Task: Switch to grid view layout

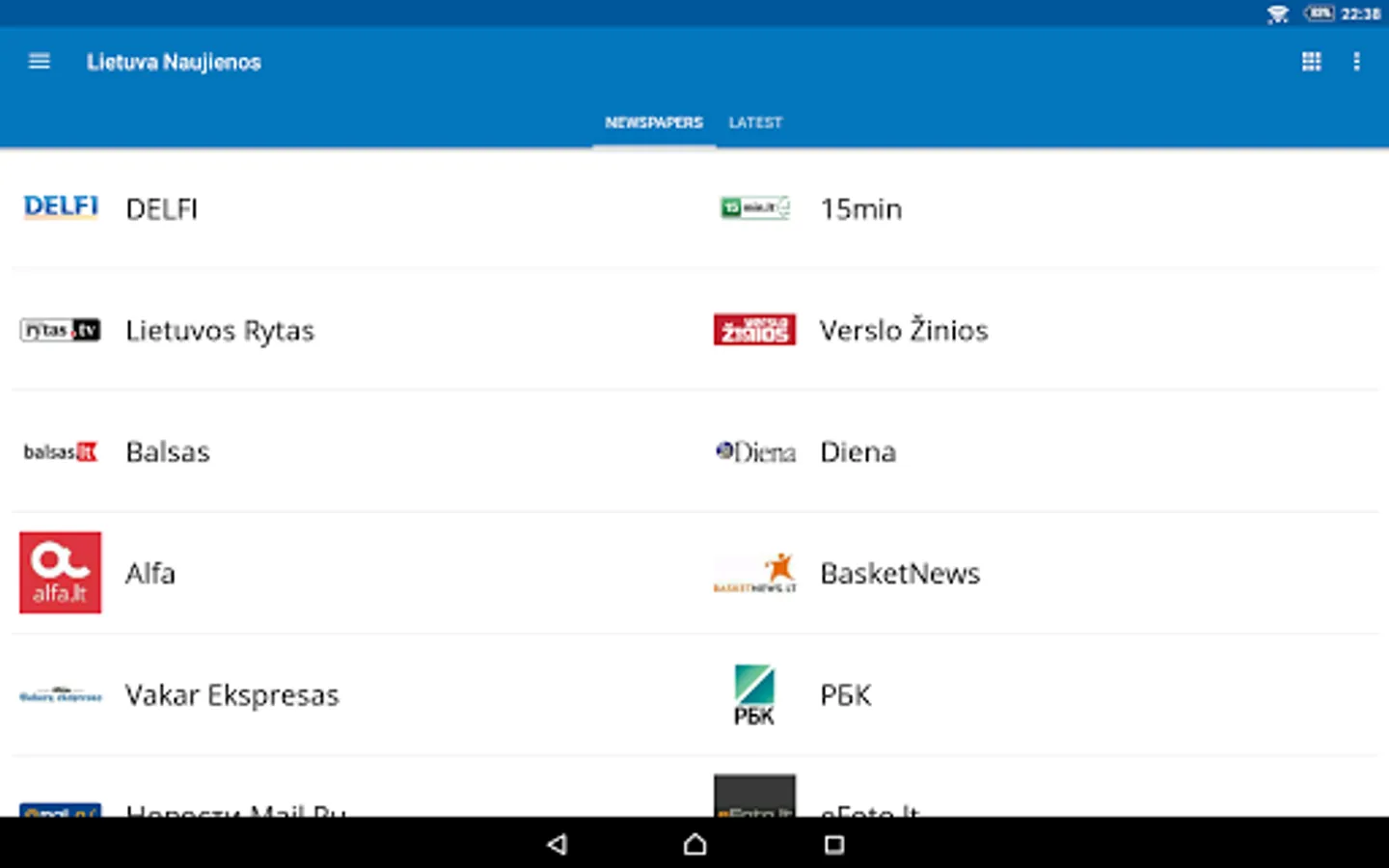Action: click(x=1311, y=62)
